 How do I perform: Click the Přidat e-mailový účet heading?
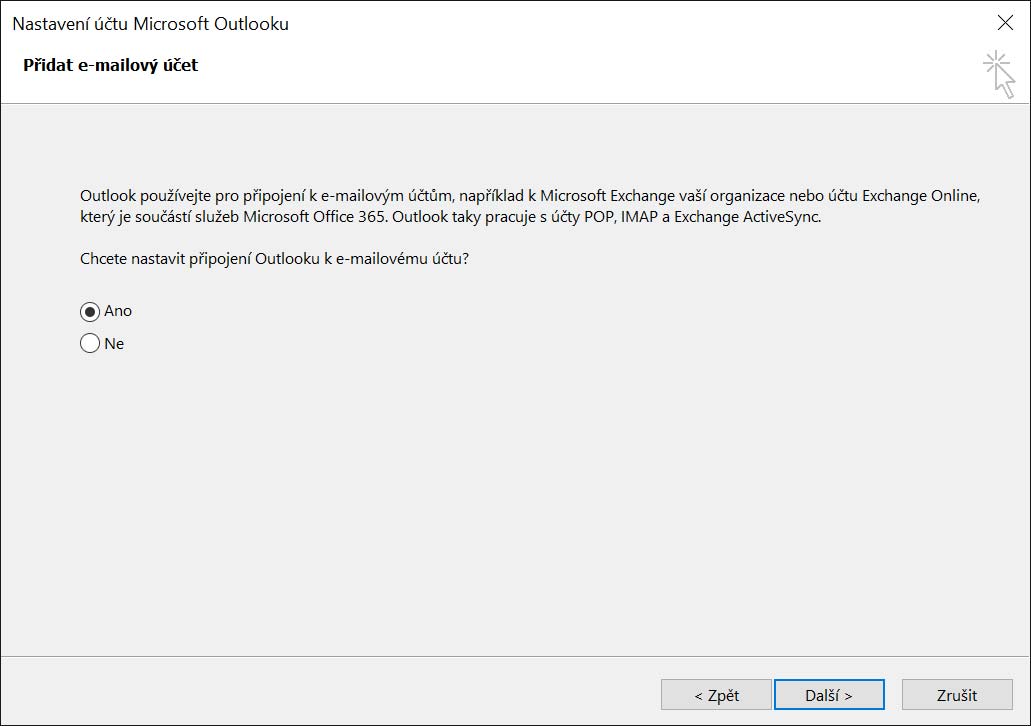pyautogui.click(x=110, y=65)
